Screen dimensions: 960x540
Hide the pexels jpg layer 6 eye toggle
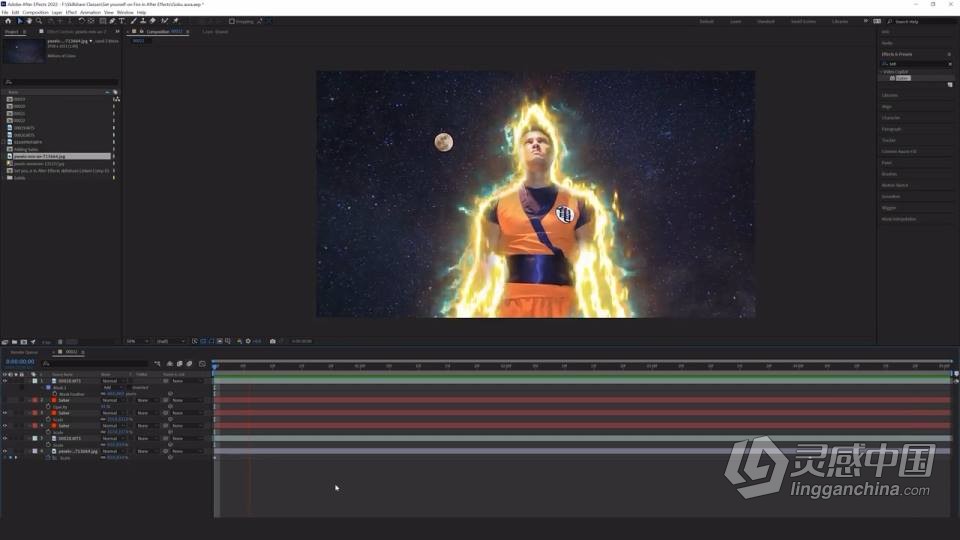coord(5,451)
